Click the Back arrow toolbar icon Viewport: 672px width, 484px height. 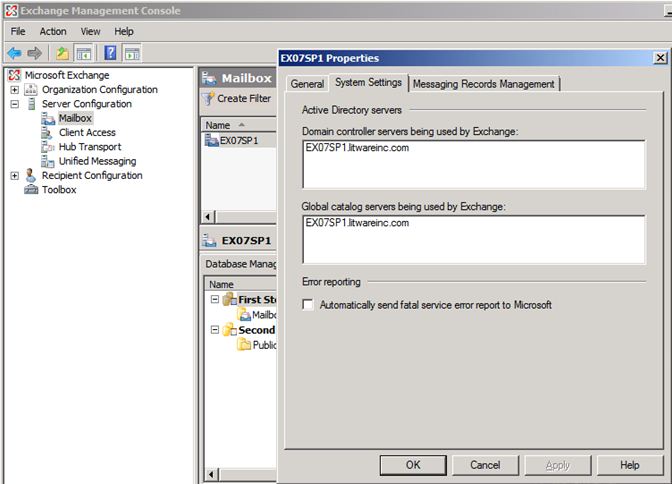14,53
